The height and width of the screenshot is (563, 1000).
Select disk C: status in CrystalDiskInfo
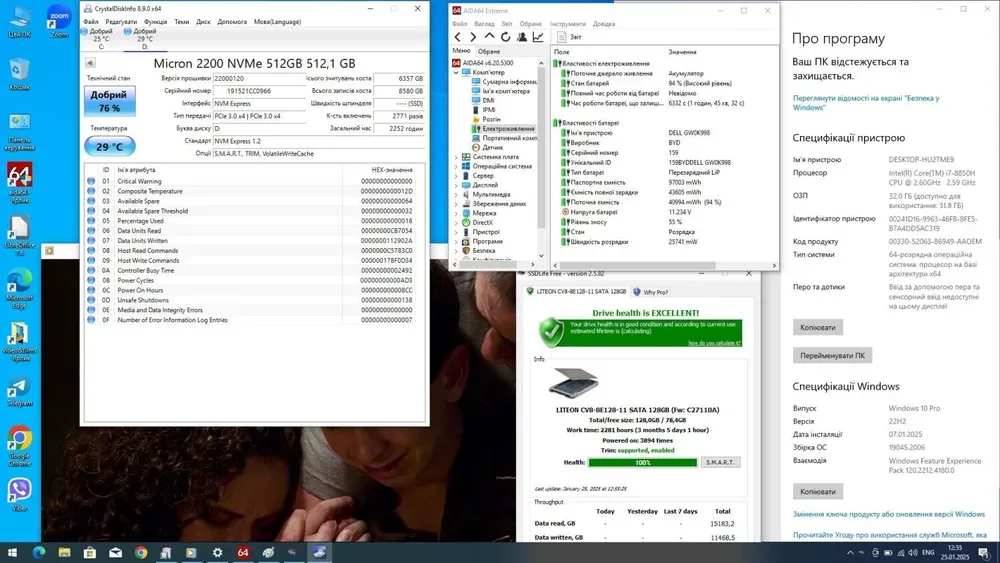100,38
